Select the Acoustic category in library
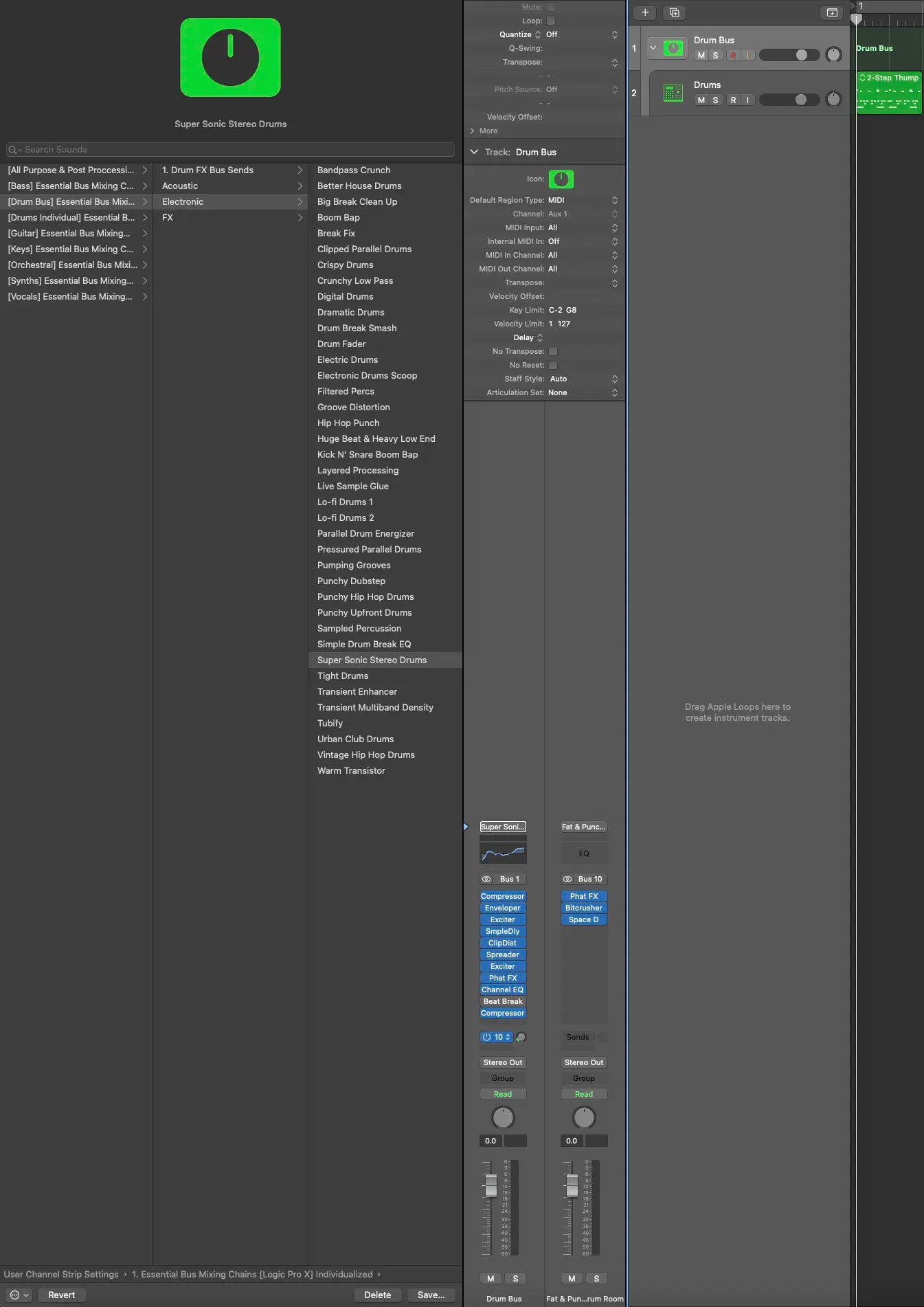Screen dimensions: 924x1307 pyautogui.click(x=180, y=186)
